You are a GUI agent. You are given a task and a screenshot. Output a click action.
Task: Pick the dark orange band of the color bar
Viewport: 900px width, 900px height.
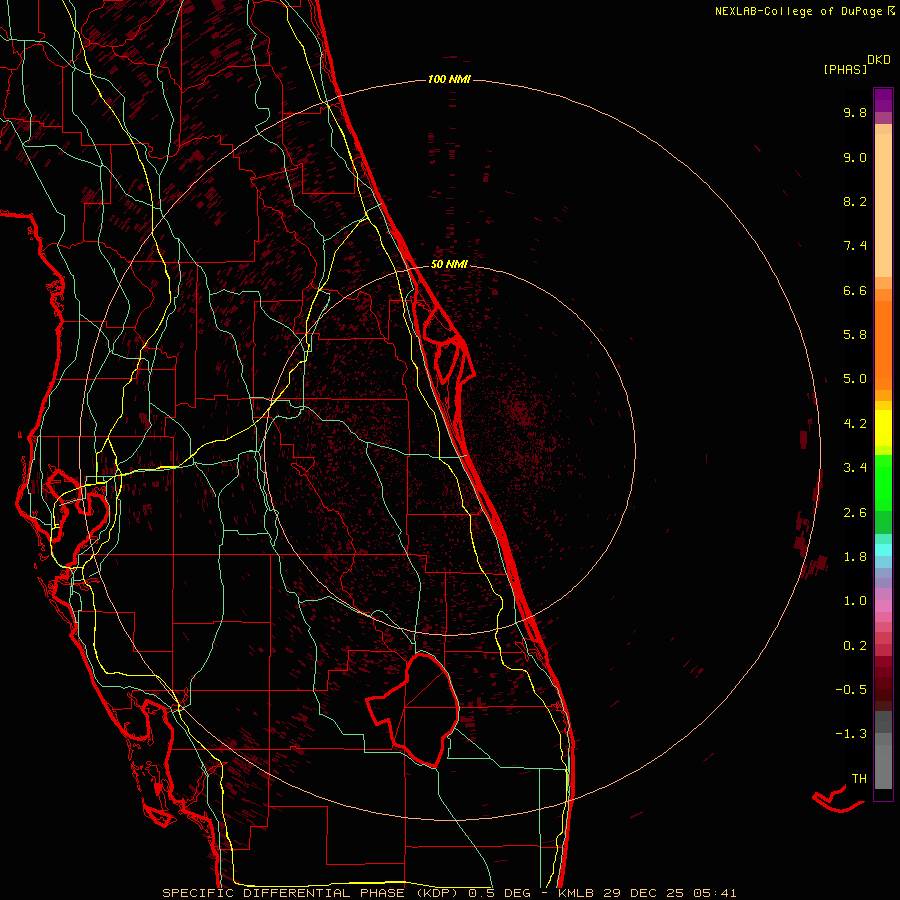883,344
